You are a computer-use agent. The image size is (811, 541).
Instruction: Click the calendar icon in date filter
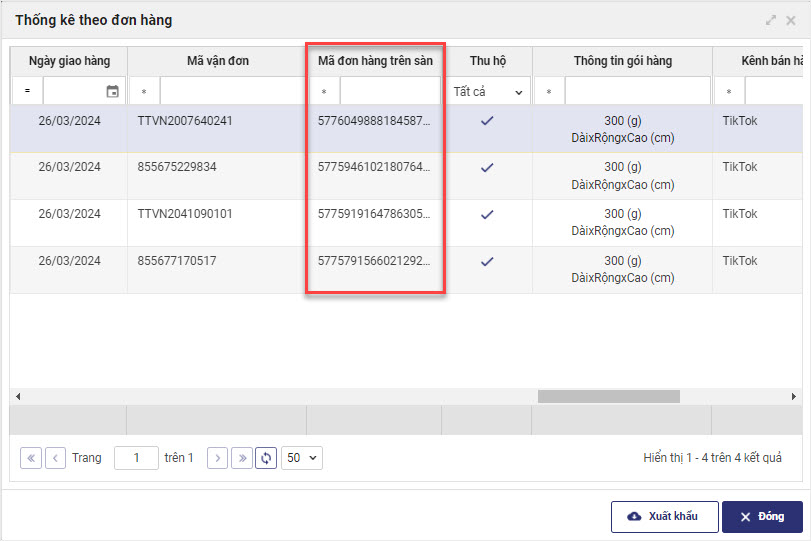tap(112, 92)
